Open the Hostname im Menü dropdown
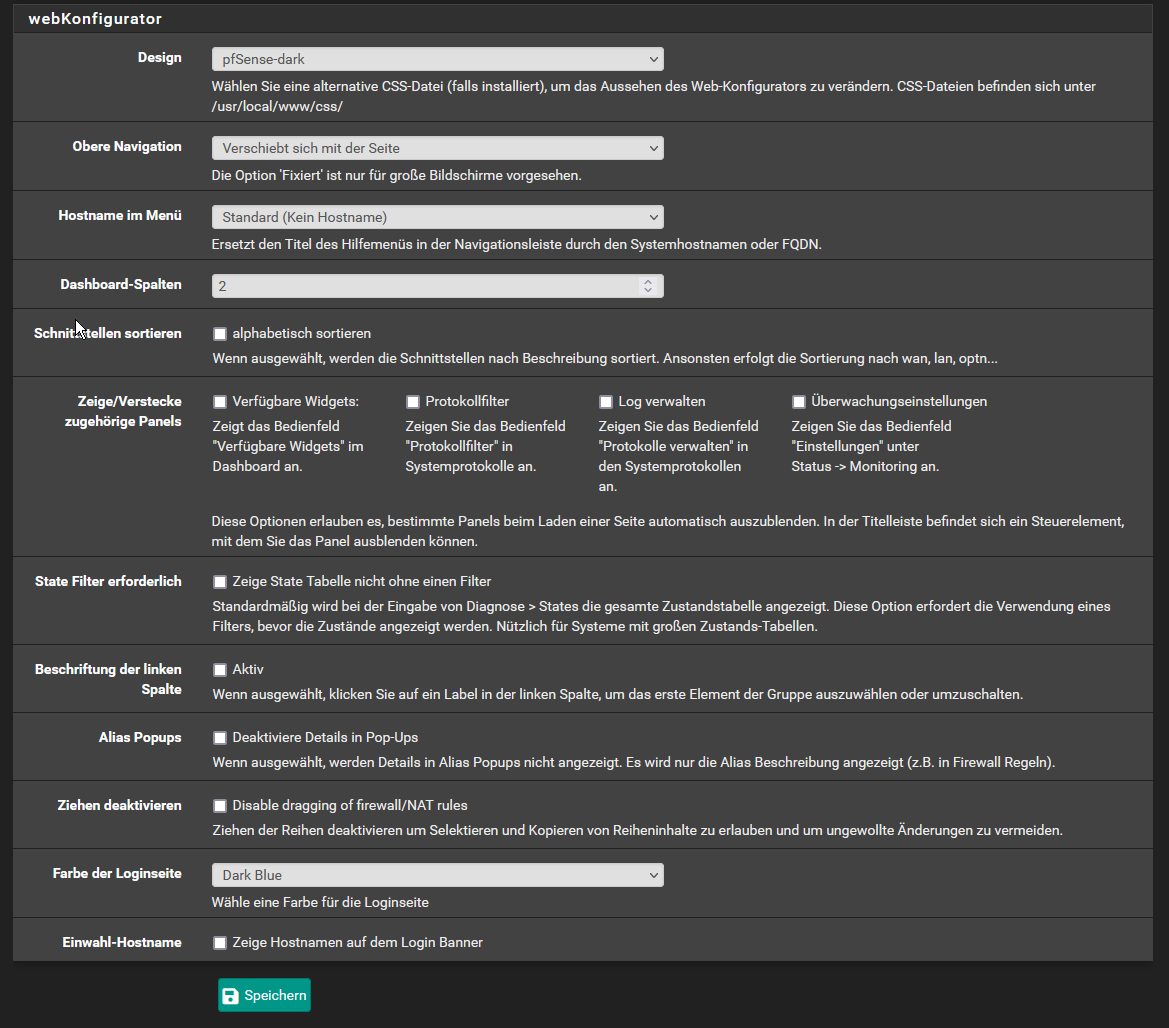Image resolution: width=1169 pixels, height=1028 pixels. click(438, 217)
